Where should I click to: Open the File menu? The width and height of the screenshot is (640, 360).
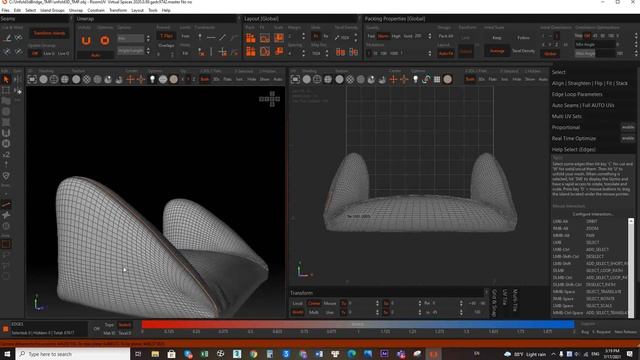point(5,10)
